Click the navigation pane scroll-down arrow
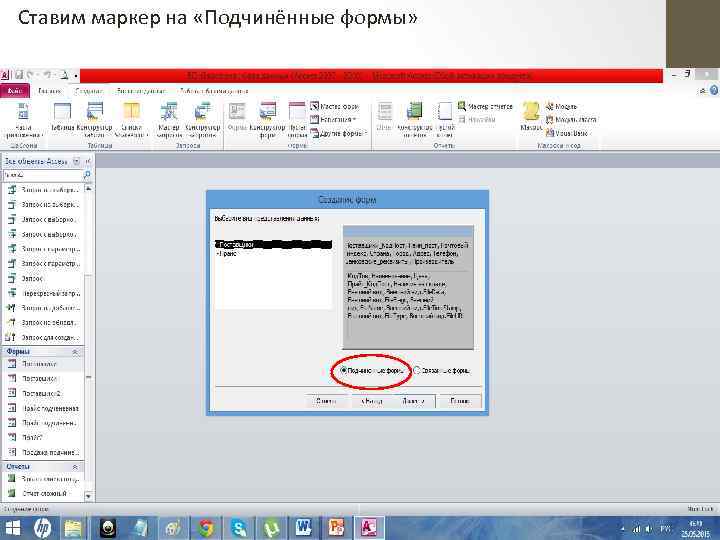The height and width of the screenshot is (540, 720). (88, 496)
